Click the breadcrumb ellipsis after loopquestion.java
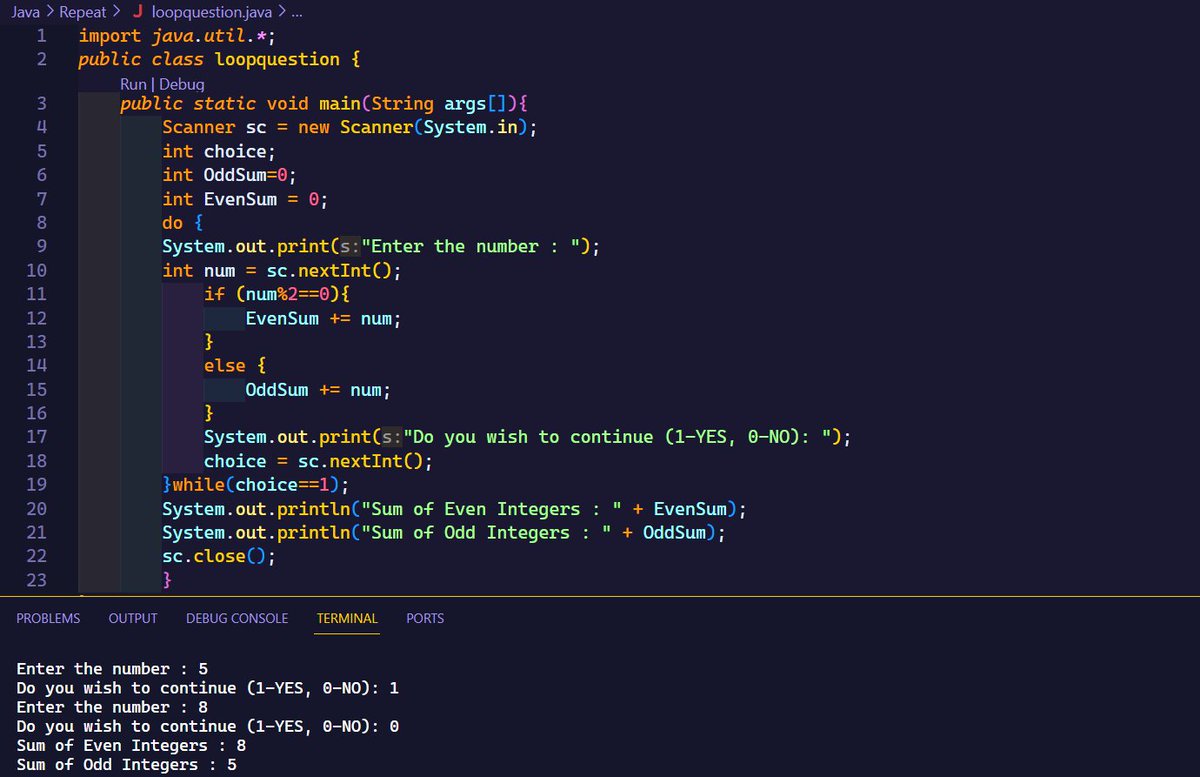Viewport: 1200px width, 777px height. tap(295, 12)
